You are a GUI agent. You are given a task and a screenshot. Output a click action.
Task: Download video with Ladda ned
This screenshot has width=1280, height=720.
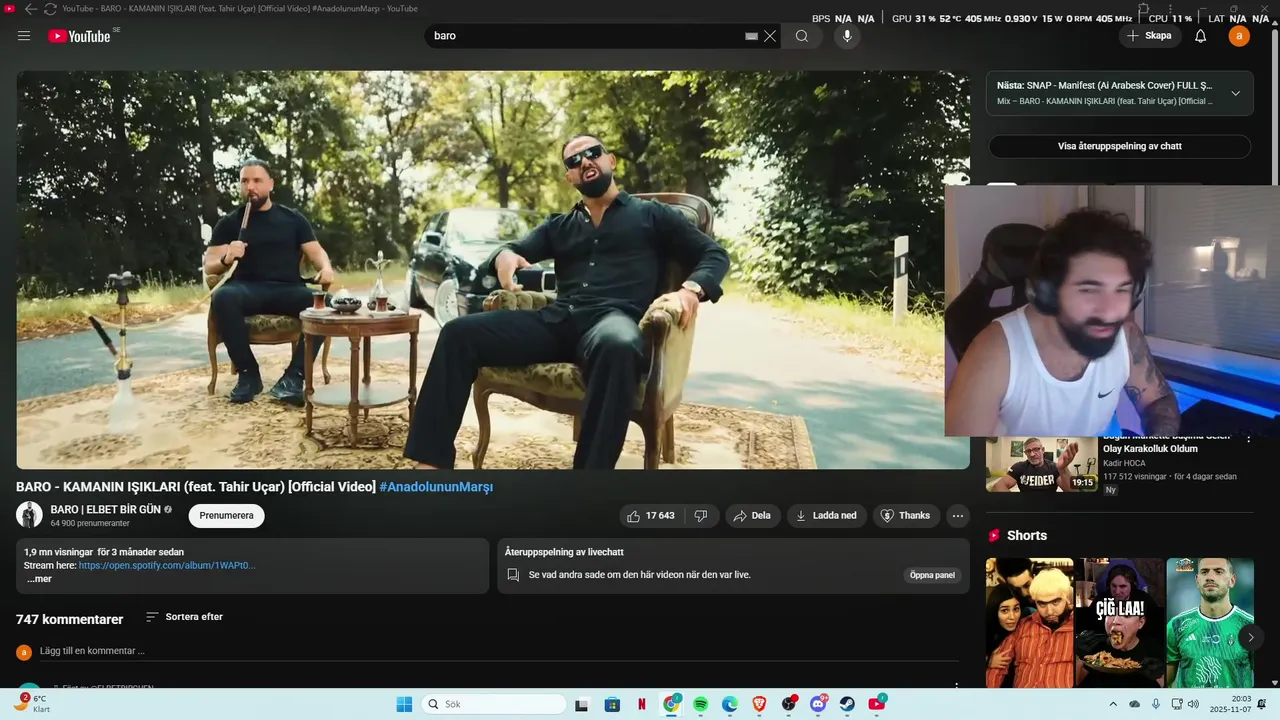coord(826,516)
